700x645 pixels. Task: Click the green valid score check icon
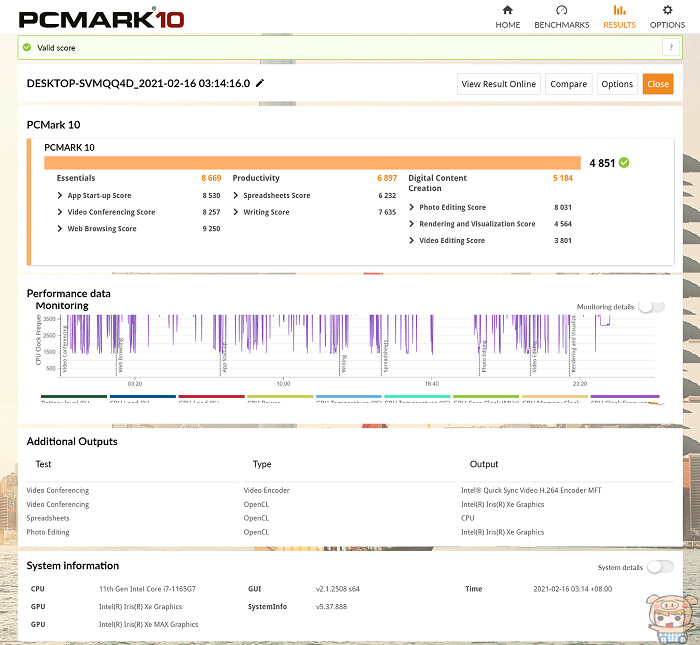pos(27,47)
